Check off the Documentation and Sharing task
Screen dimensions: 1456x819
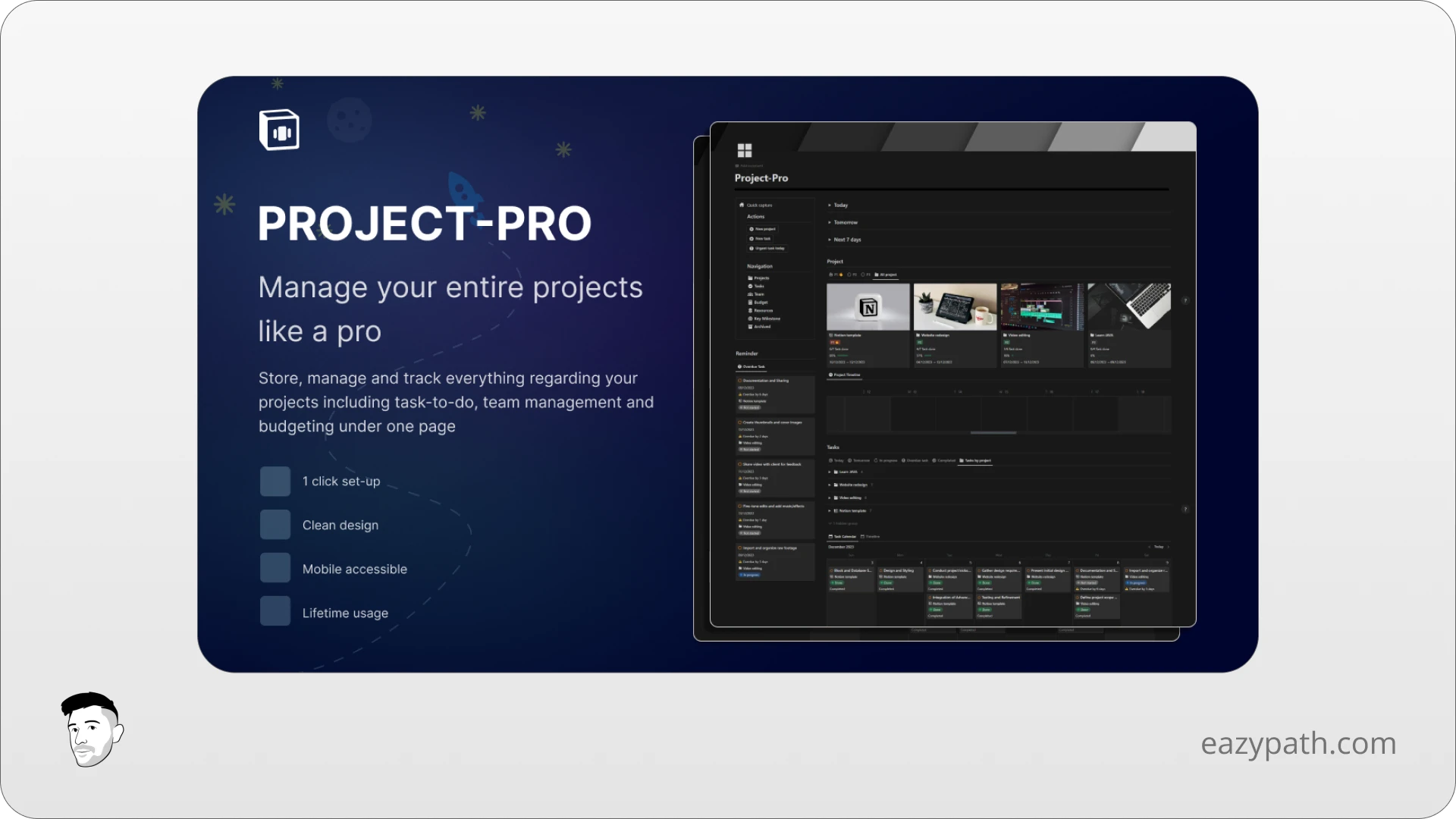[x=739, y=381]
